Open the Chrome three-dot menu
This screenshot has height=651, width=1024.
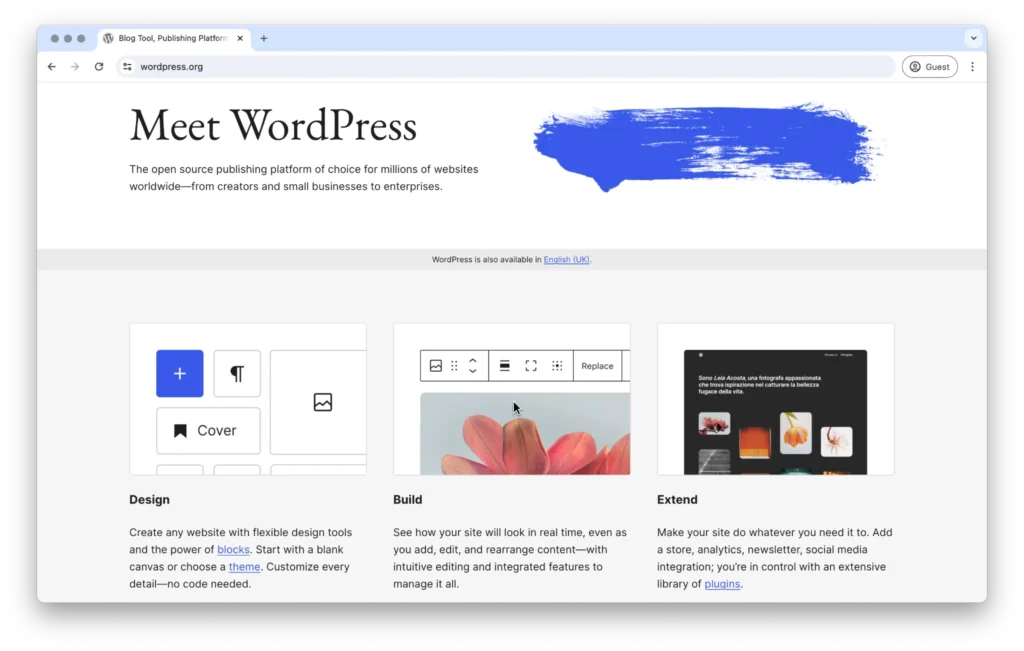coord(972,67)
